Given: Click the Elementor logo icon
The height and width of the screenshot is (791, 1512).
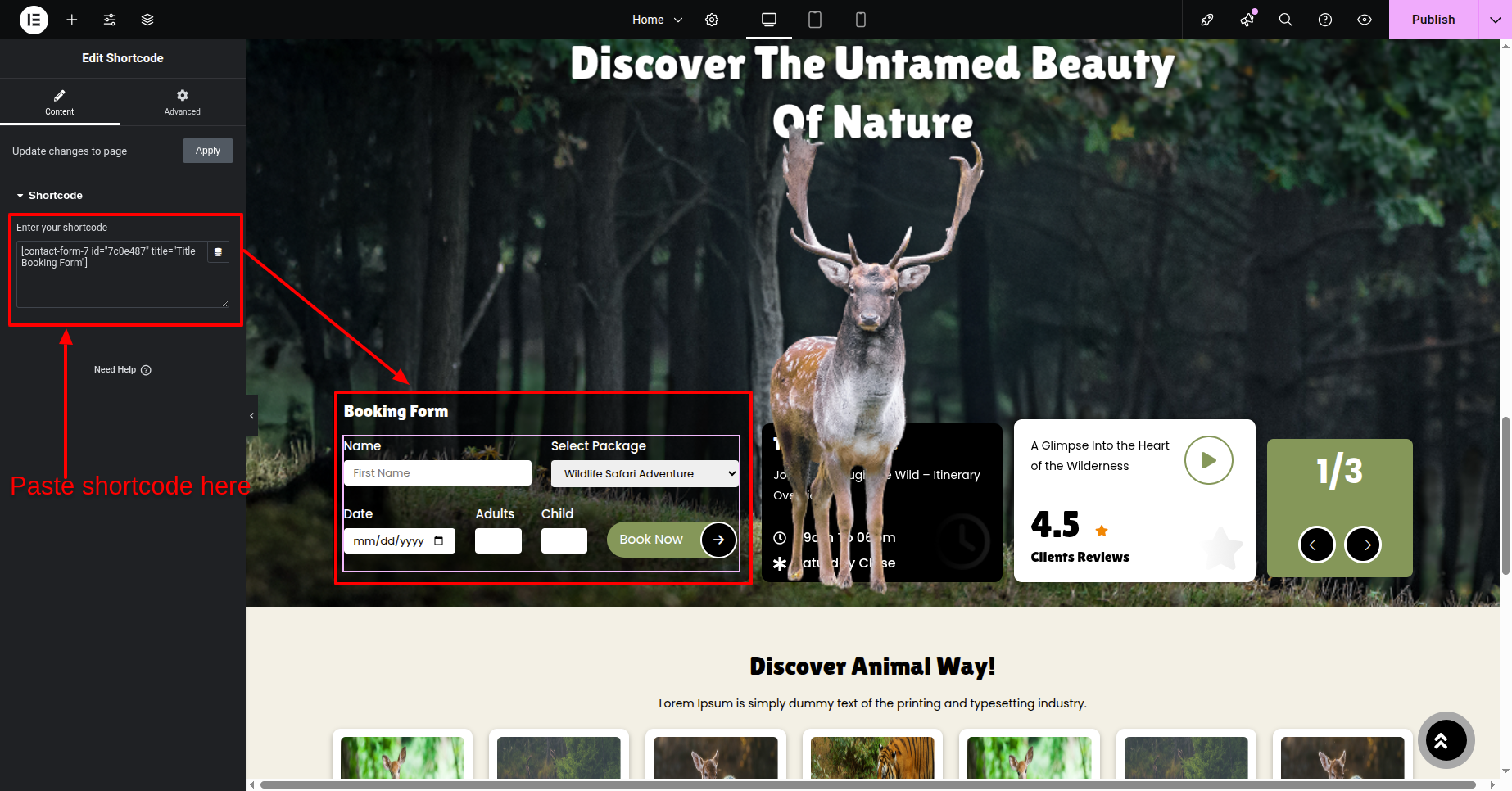Looking at the screenshot, I should (34, 20).
